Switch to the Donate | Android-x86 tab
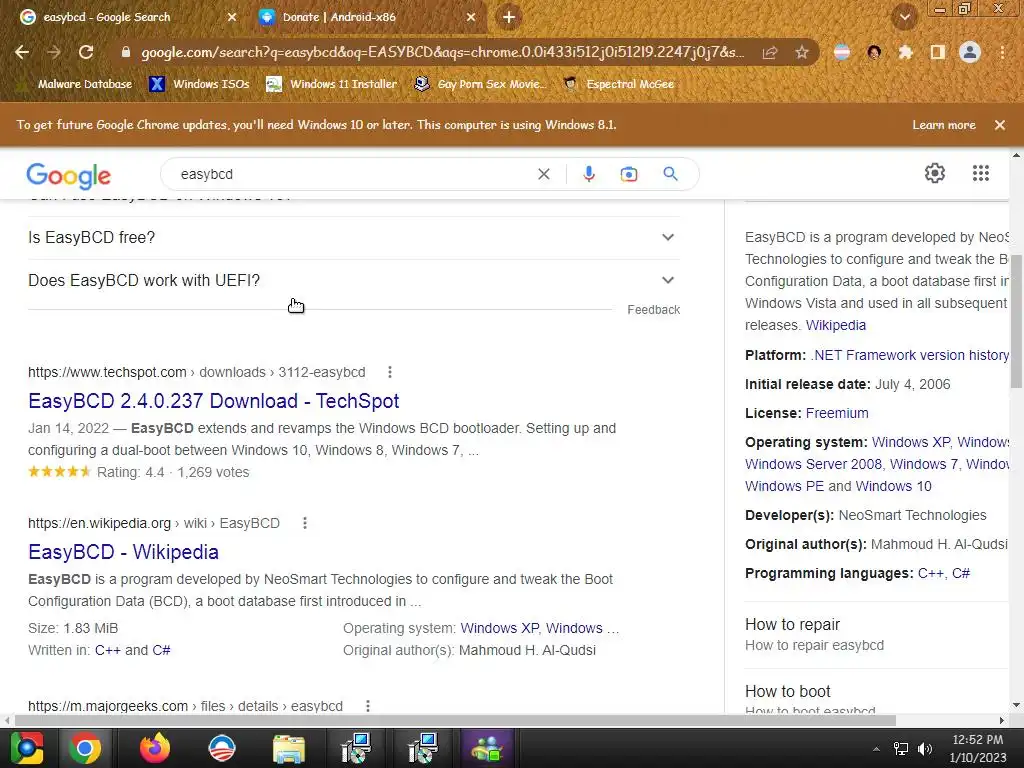 tap(367, 18)
